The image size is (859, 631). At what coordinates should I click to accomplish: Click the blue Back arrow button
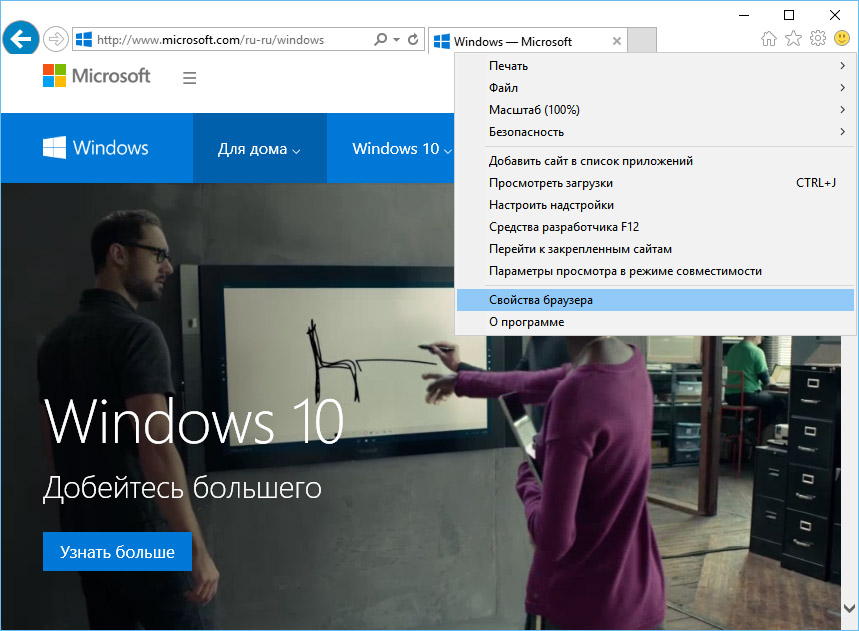point(21,38)
